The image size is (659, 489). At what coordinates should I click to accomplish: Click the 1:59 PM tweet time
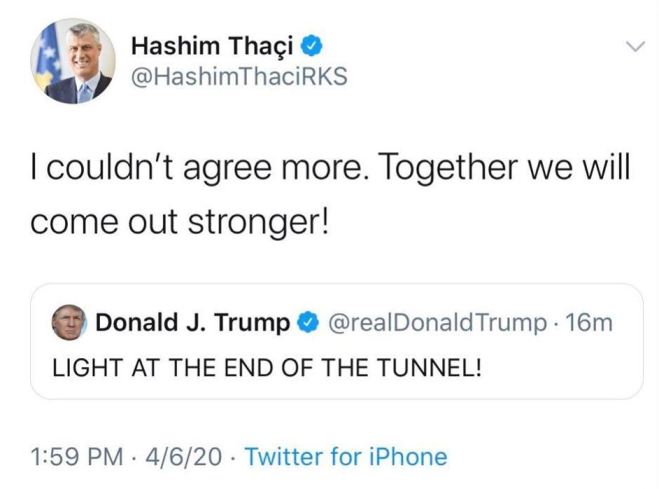(x=77, y=457)
